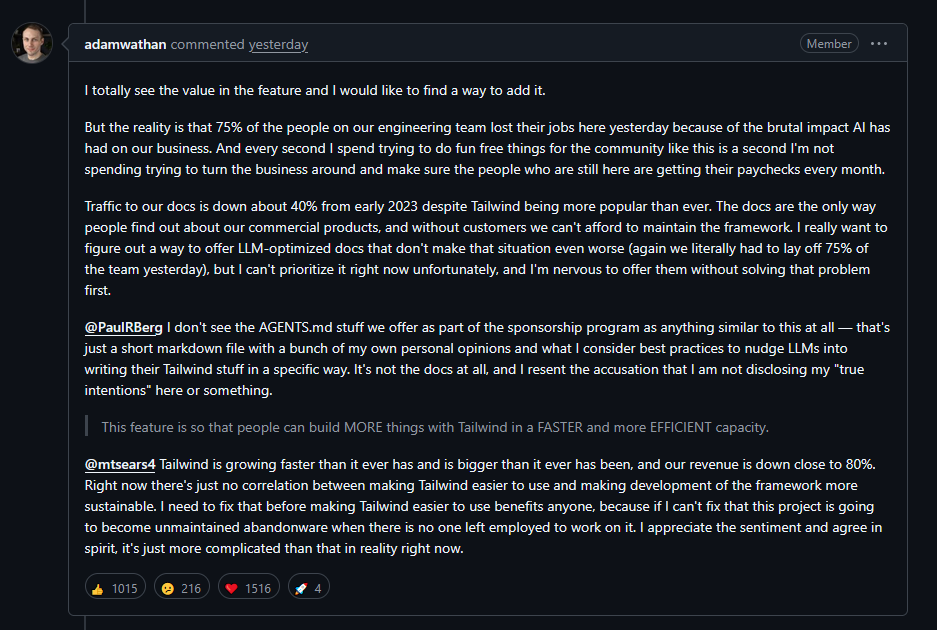Click the word 'commented' in the header
The image size is (937, 630).
pyautogui.click(x=208, y=44)
